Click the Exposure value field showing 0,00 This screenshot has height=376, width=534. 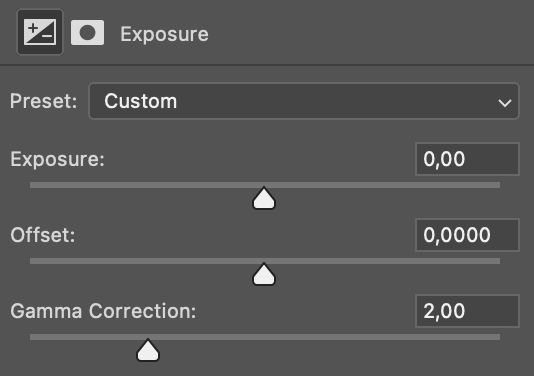467,159
